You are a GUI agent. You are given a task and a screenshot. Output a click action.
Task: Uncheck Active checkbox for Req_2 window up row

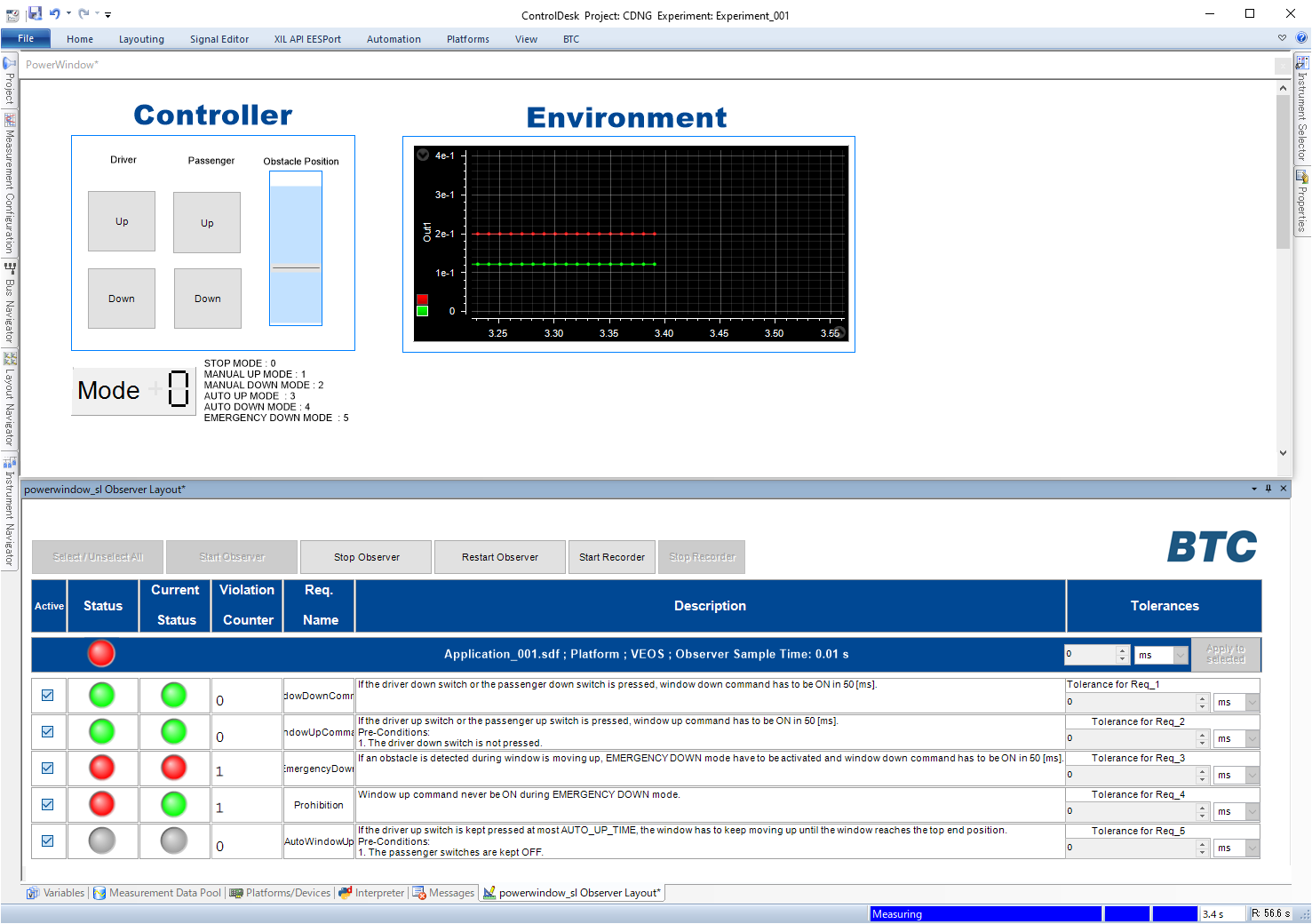[48, 732]
